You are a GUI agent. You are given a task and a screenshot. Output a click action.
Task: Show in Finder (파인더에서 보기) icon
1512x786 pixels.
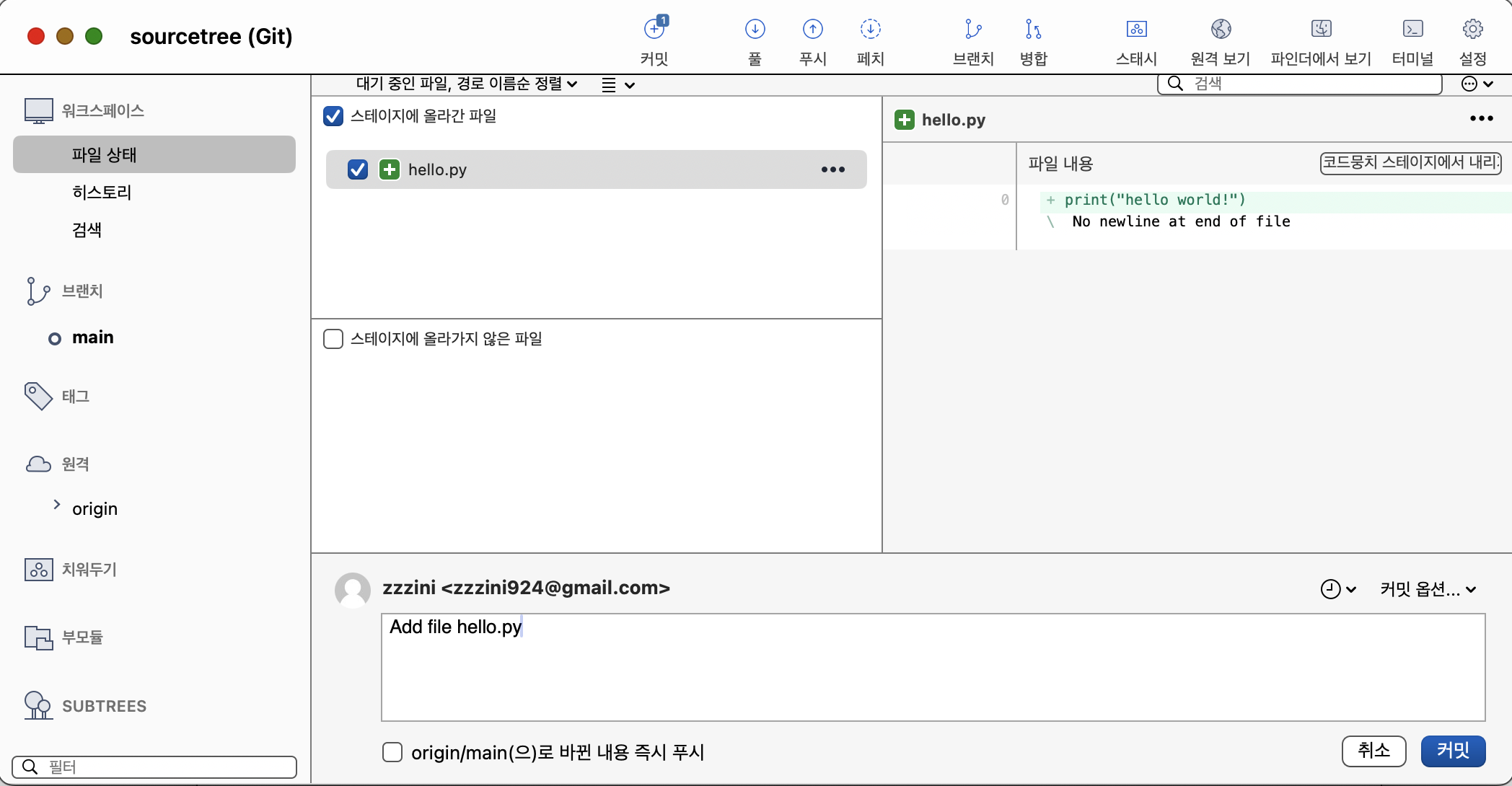click(1321, 30)
